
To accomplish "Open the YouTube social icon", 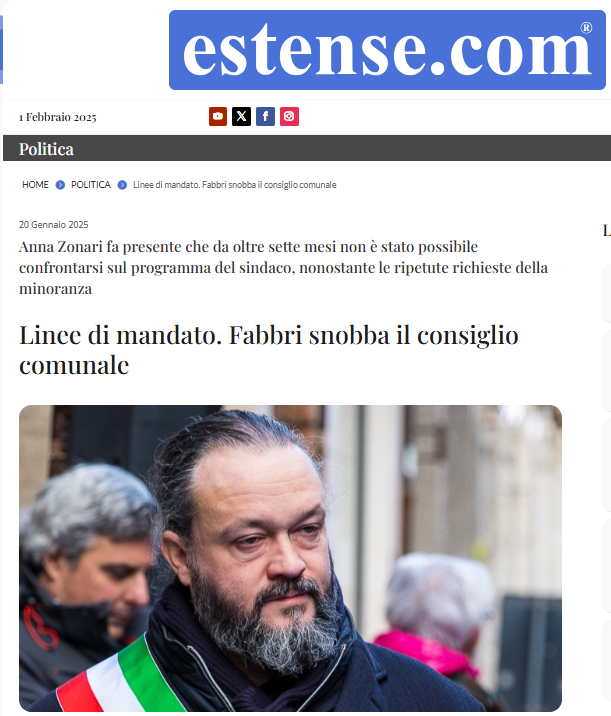I will click(x=218, y=116).
